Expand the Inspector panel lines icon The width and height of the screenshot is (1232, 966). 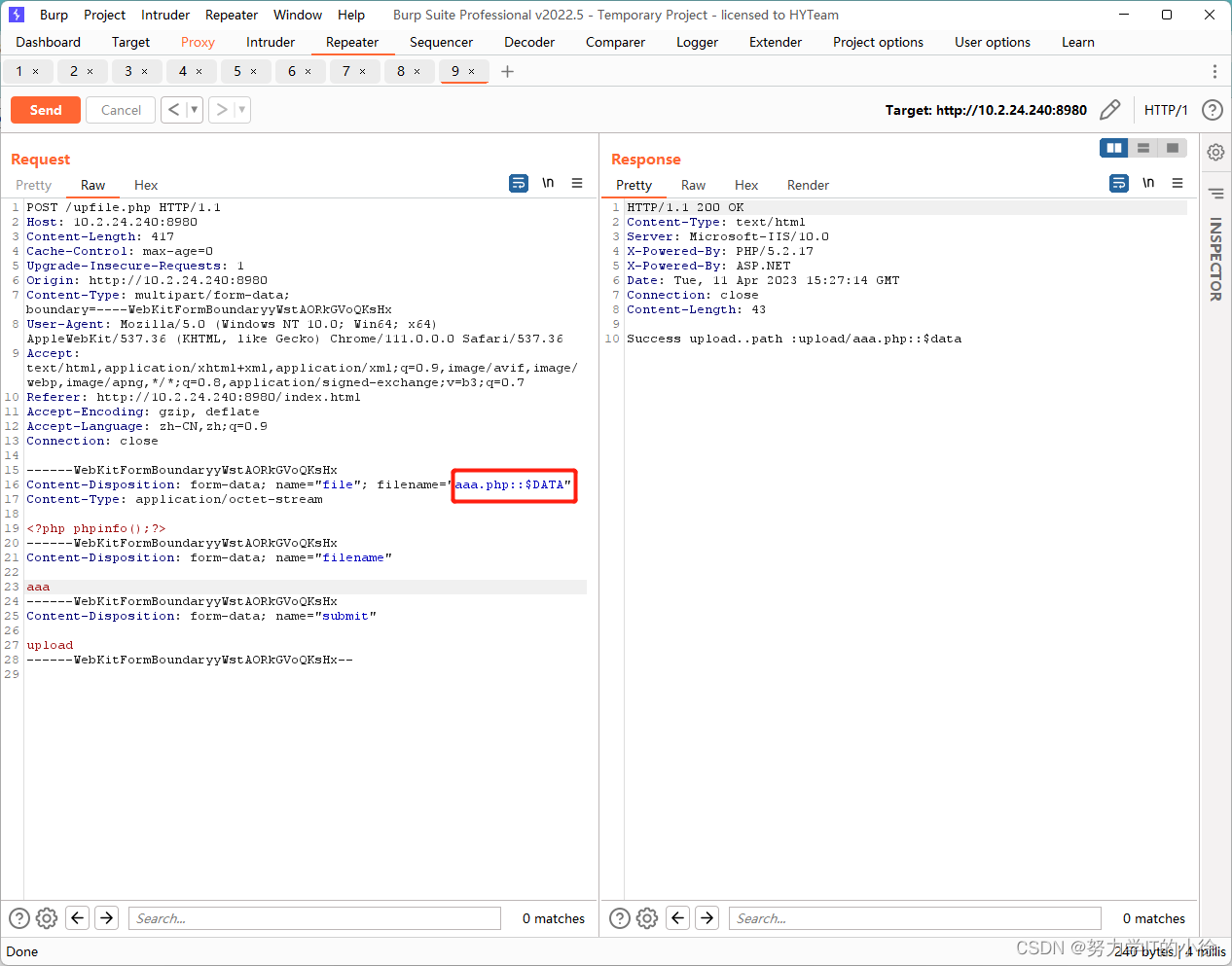pyautogui.click(x=1215, y=193)
